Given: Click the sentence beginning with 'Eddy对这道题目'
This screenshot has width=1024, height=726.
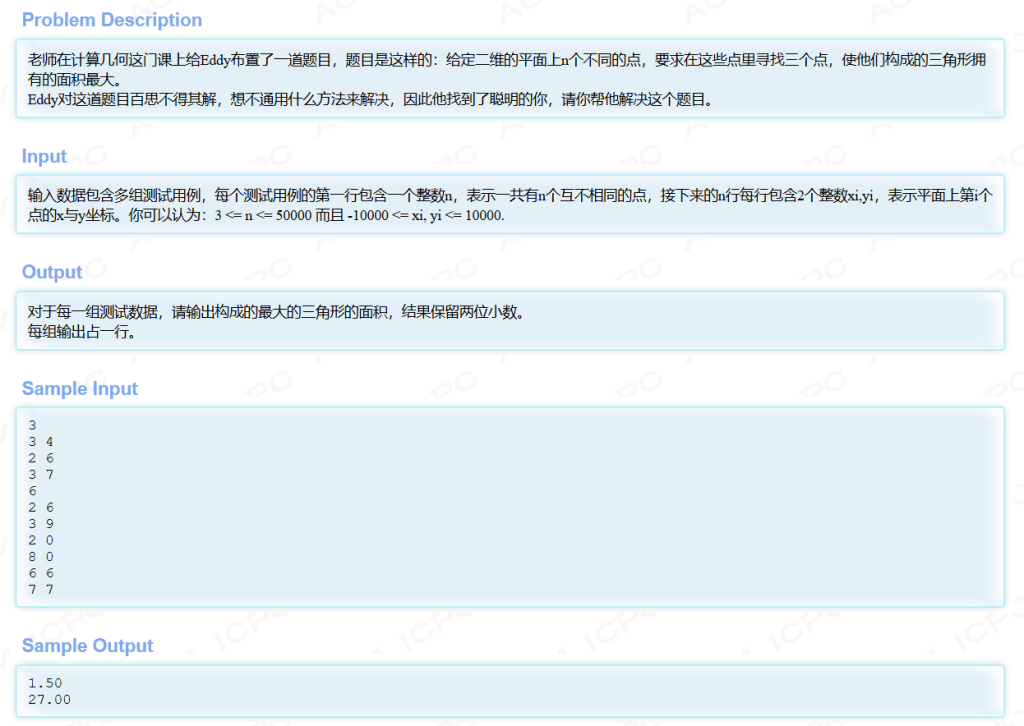Looking at the screenshot, I should click(x=370, y=99).
